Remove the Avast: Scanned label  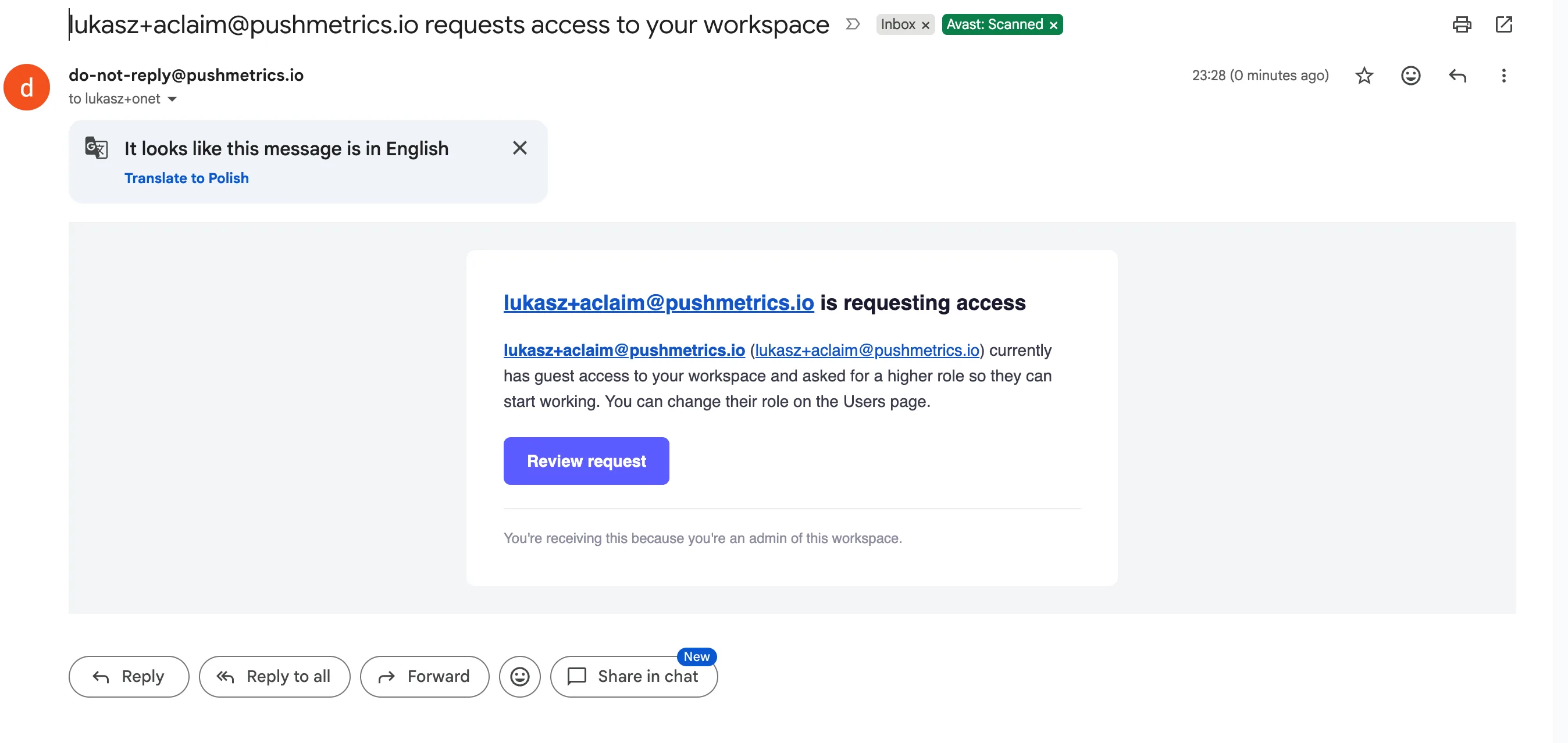pos(1053,25)
